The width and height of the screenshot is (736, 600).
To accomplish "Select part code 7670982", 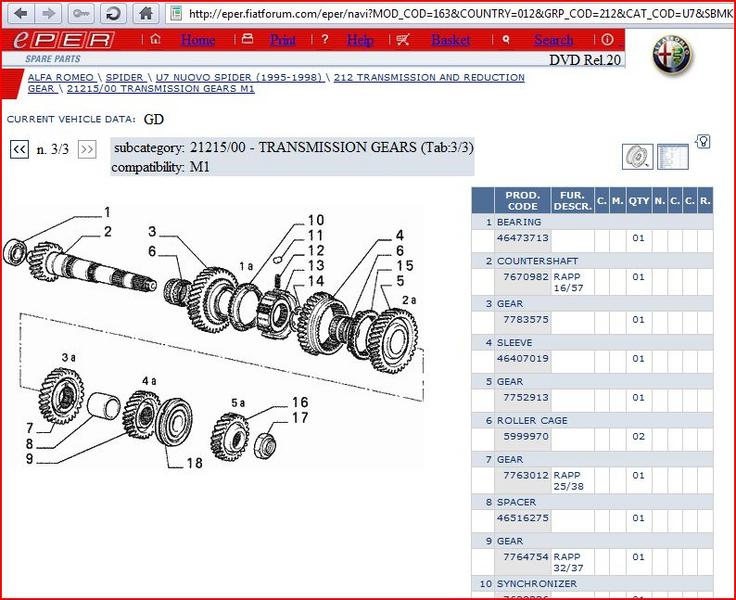I will tap(526, 277).
